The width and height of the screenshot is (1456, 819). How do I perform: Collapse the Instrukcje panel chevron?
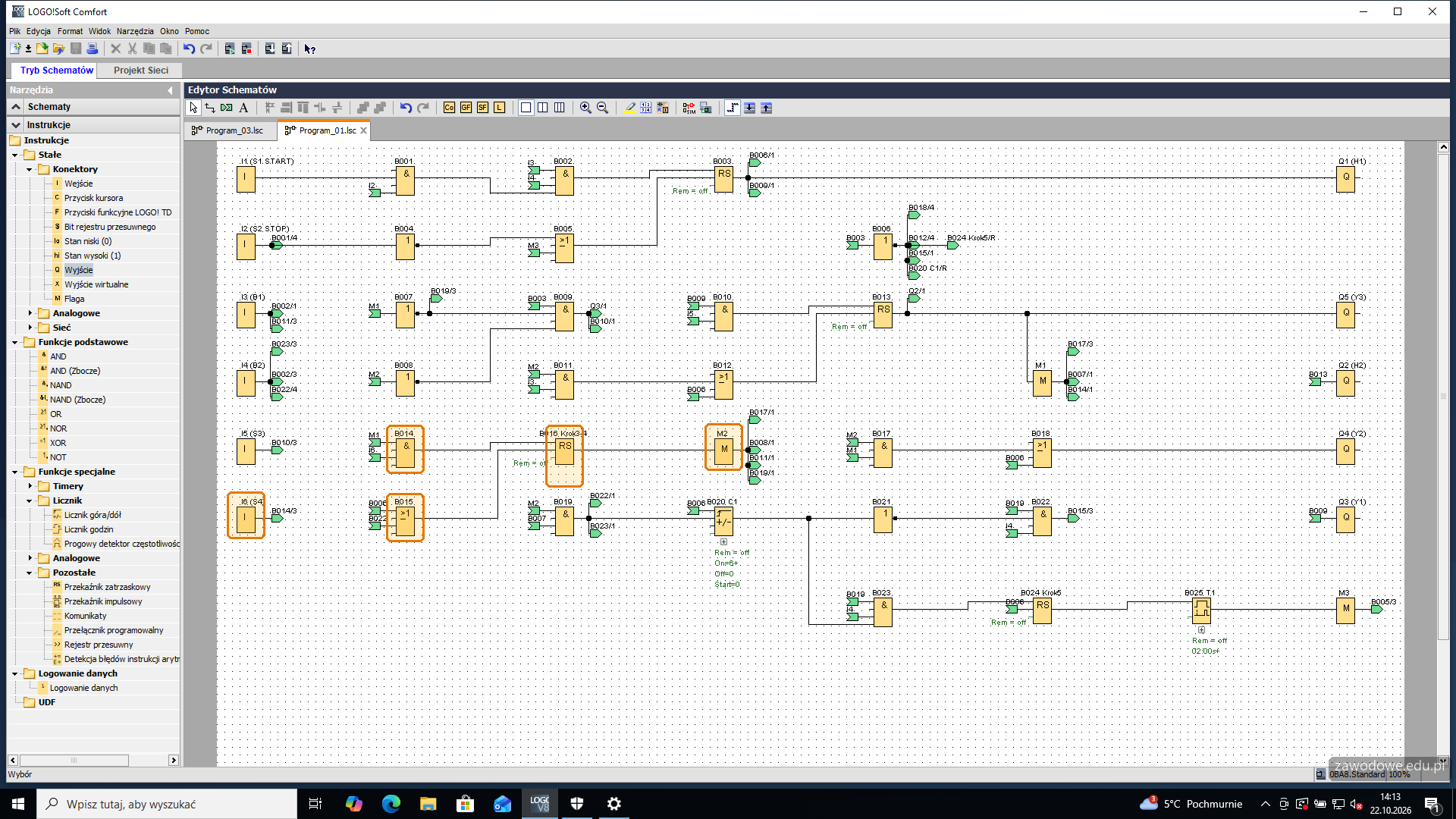pyautogui.click(x=16, y=125)
